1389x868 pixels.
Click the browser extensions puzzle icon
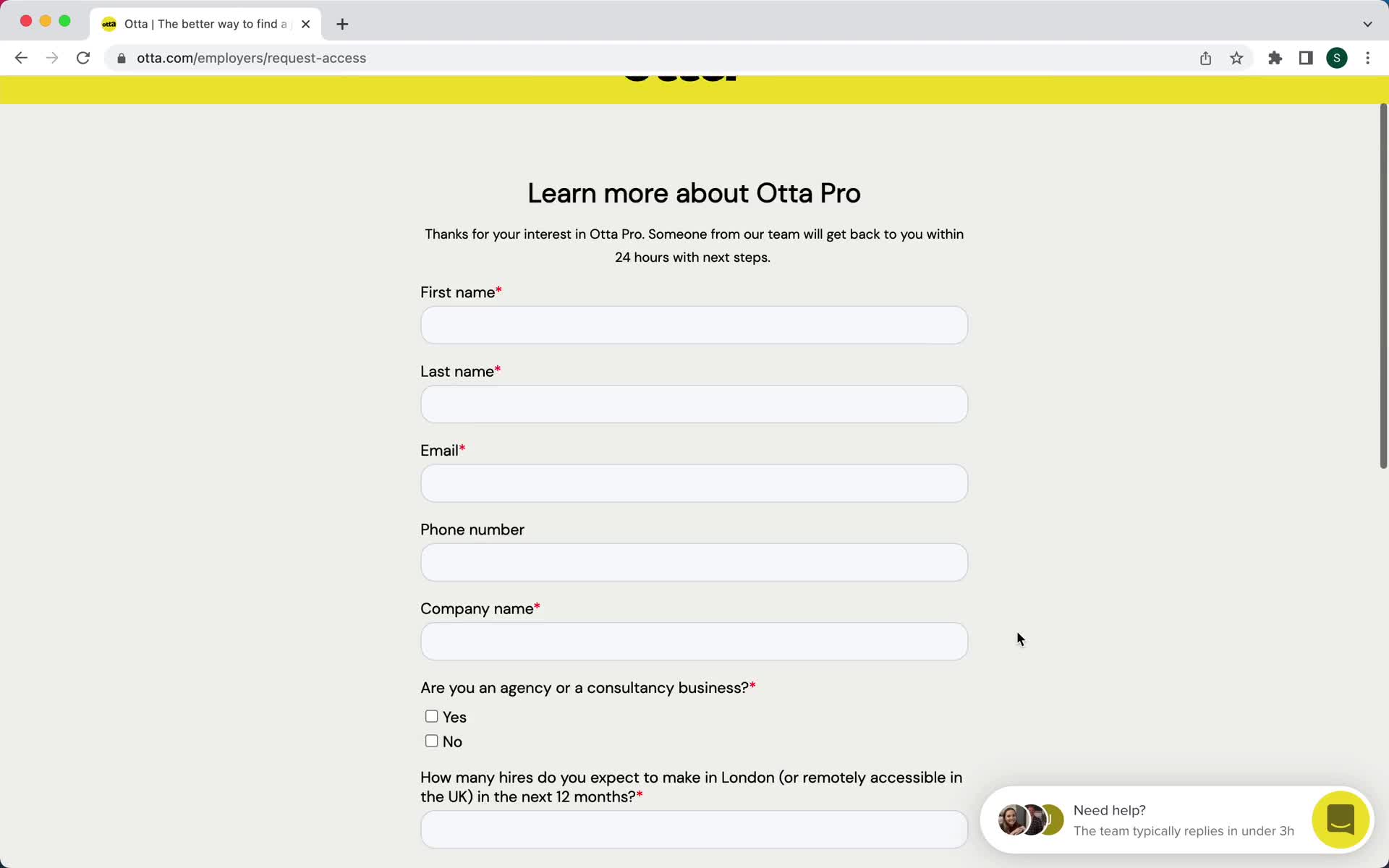click(1275, 58)
